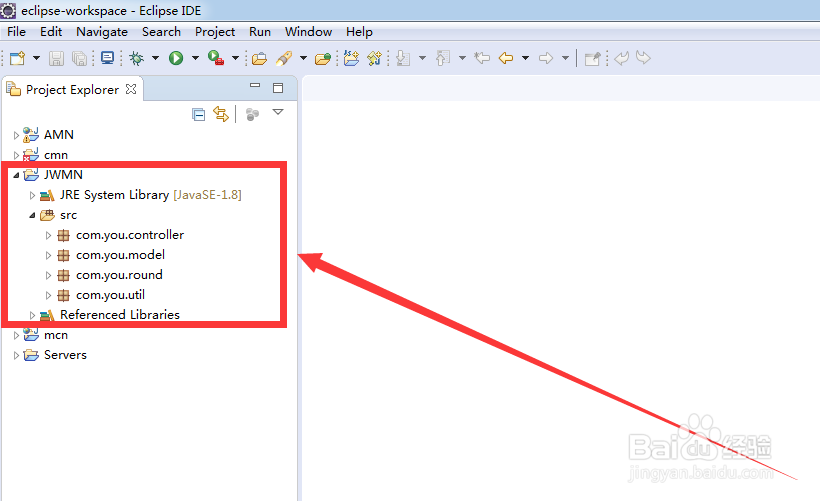Expand the AMN project node

click(x=16, y=135)
